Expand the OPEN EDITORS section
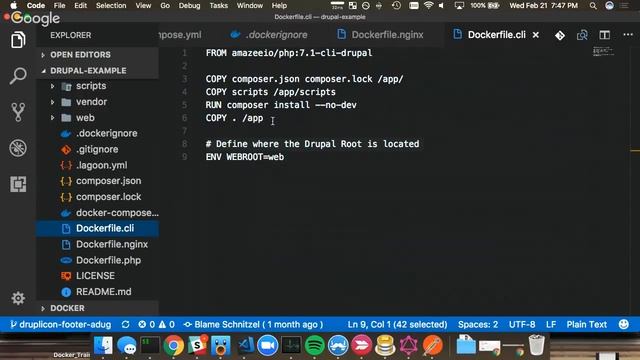Image resolution: width=640 pixels, height=360 pixels. pyautogui.click(x=97, y=55)
